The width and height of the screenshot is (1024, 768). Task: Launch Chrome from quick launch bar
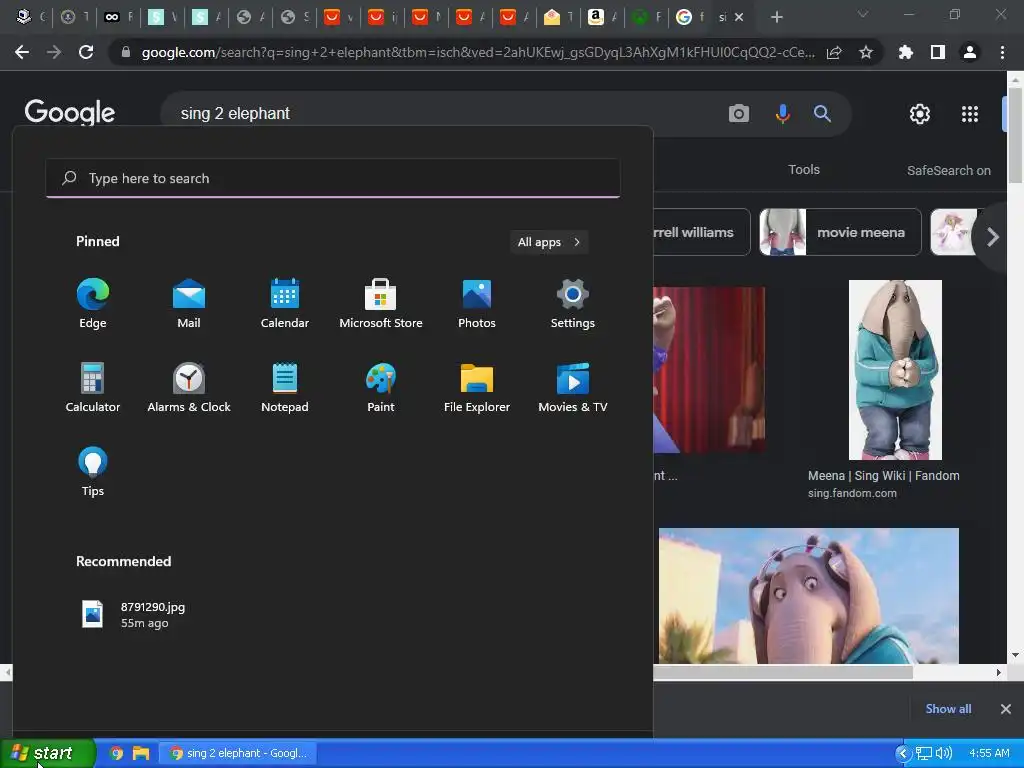pos(116,753)
